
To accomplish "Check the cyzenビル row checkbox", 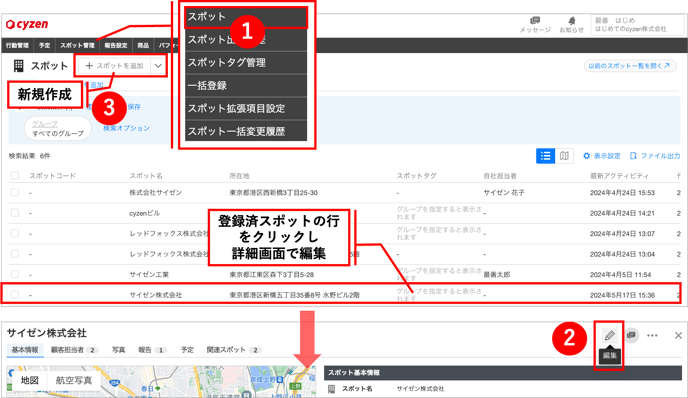I will 15,213.
